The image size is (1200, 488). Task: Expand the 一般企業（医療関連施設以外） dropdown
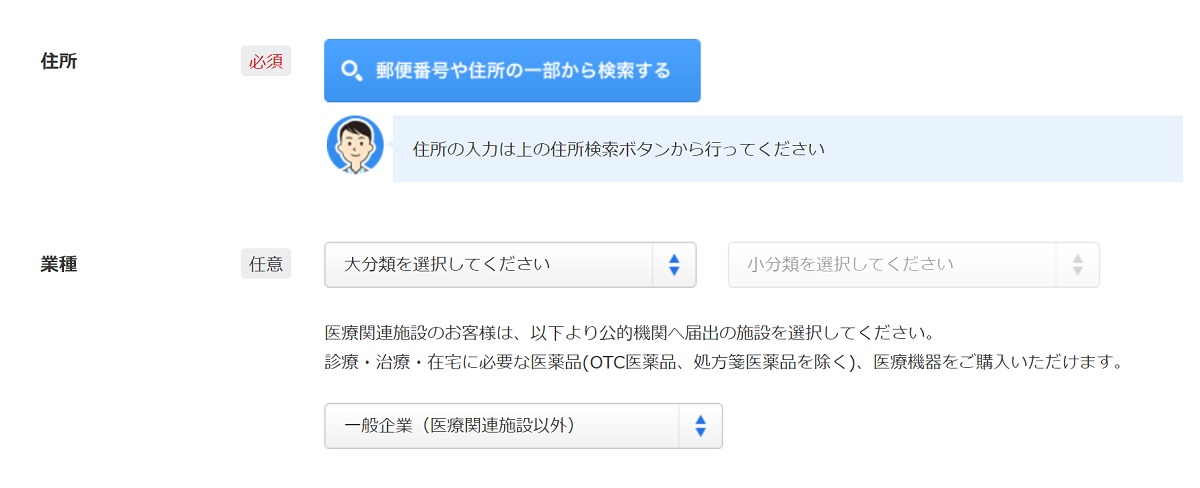click(x=523, y=426)
